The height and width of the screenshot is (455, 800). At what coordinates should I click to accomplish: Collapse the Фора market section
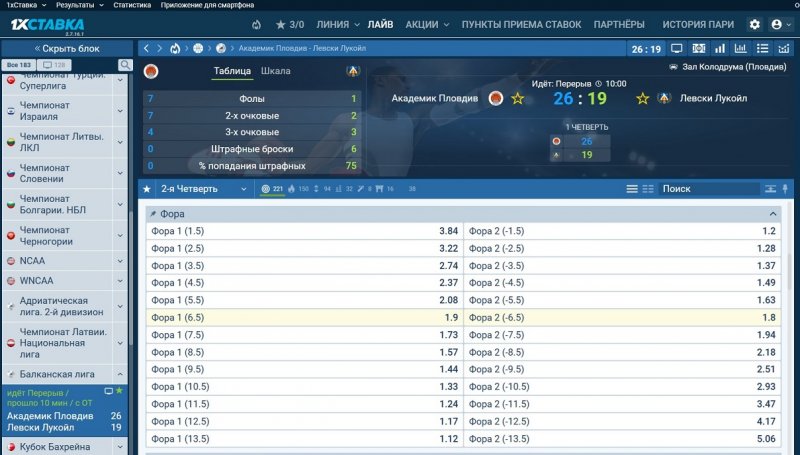pos(773,214)
